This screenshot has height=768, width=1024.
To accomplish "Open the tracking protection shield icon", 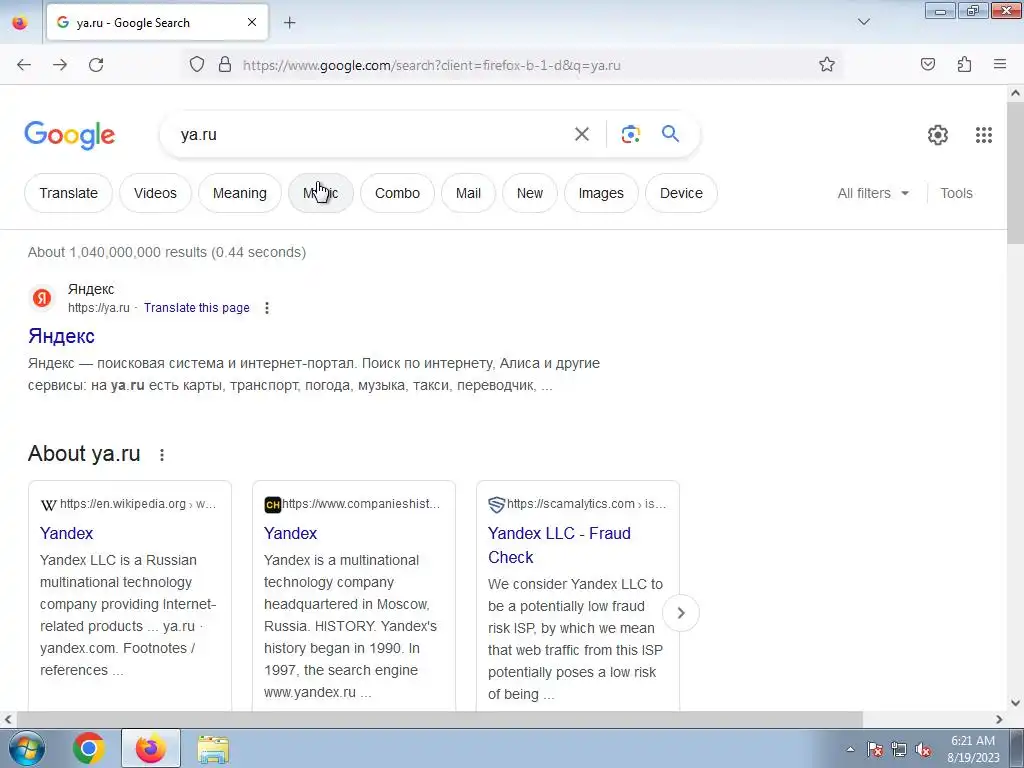I will point(197,64).
